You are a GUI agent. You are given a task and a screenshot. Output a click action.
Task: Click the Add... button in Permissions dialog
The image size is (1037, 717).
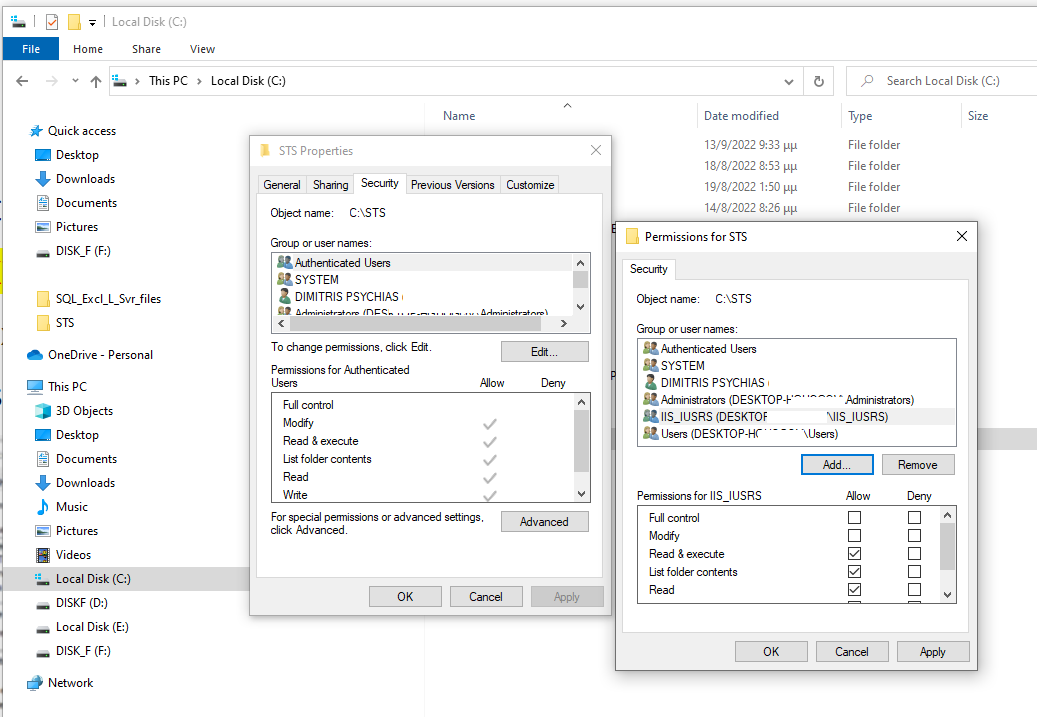point(837,465)
